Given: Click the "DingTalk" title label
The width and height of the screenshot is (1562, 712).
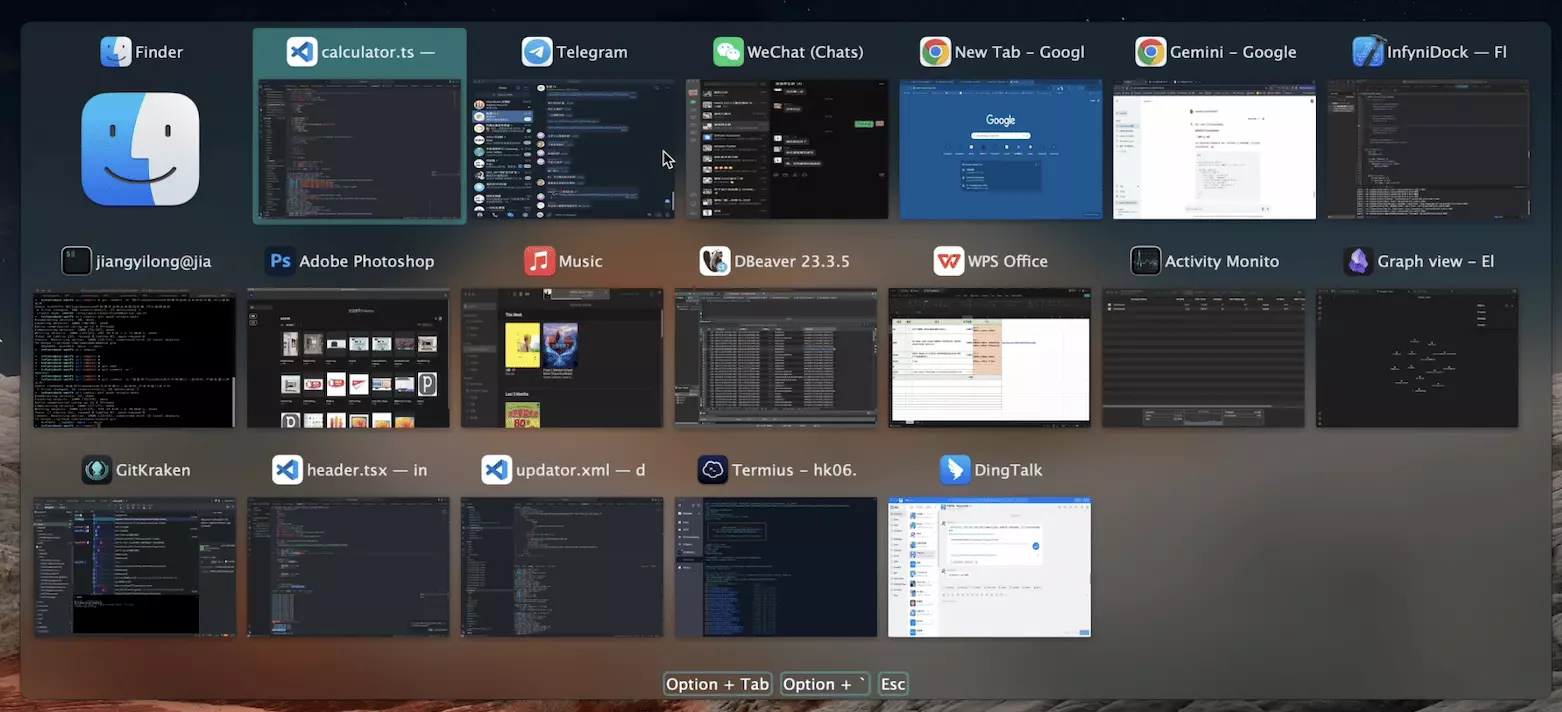Looking at the screenshot, I should click(x=1008, y=470).
